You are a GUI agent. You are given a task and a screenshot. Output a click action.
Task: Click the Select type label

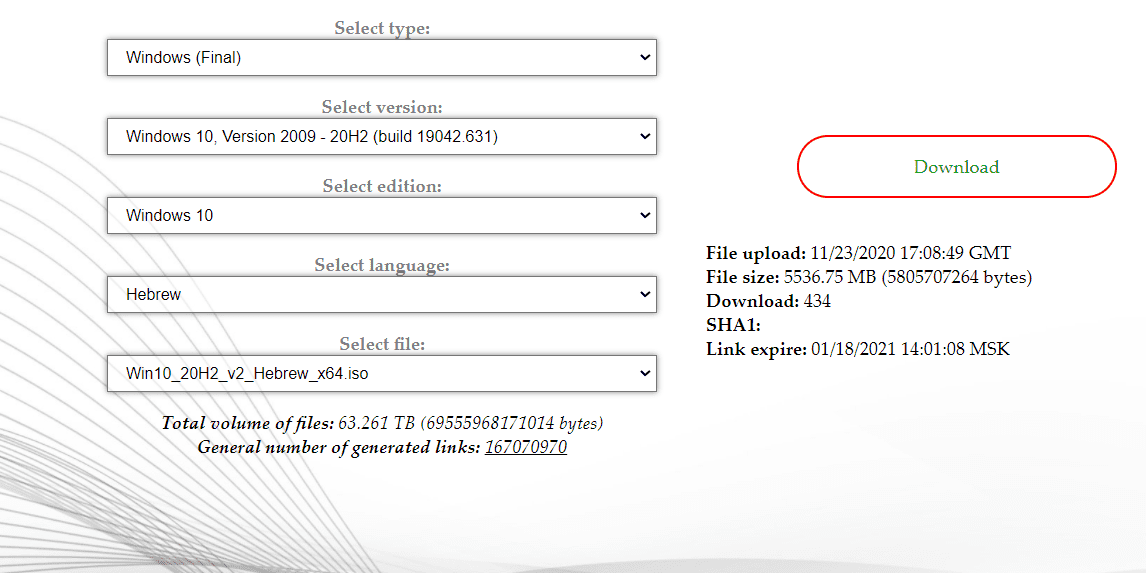click(382, 29)
